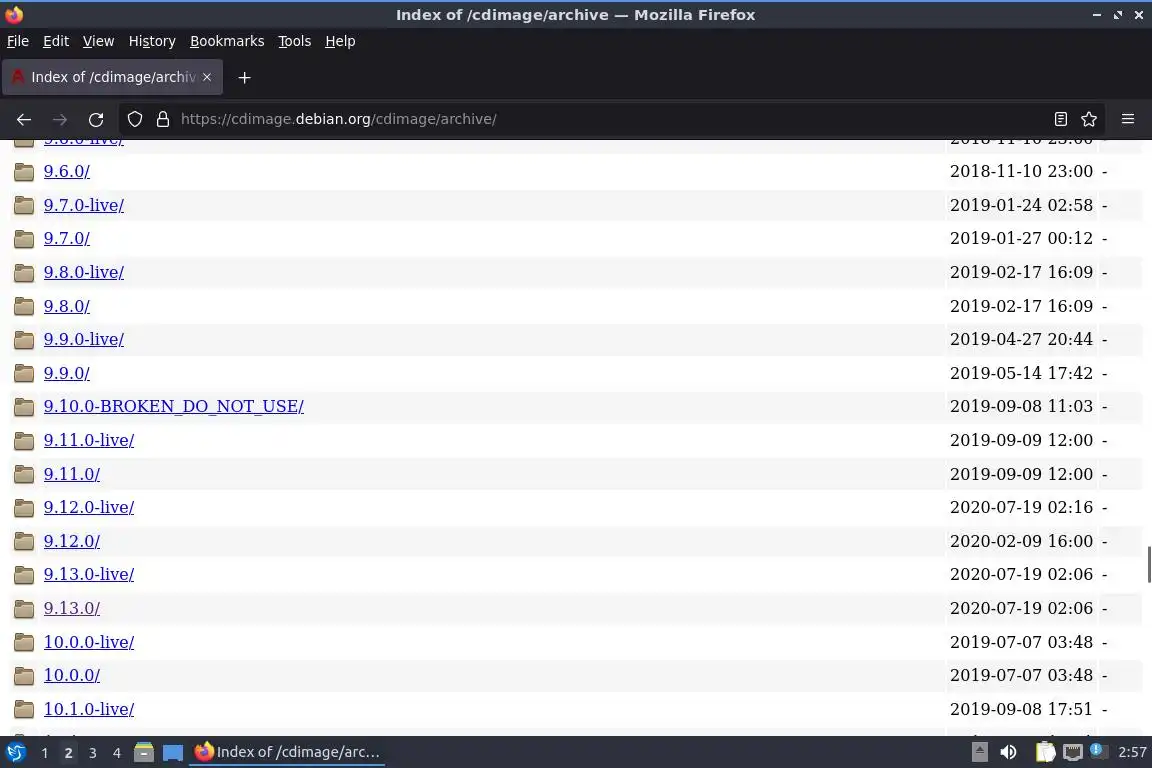Open the 9.11.0-live/ directory link
Image resolution: width=1152 pixels, height=768 pixels.
point(89,440)
